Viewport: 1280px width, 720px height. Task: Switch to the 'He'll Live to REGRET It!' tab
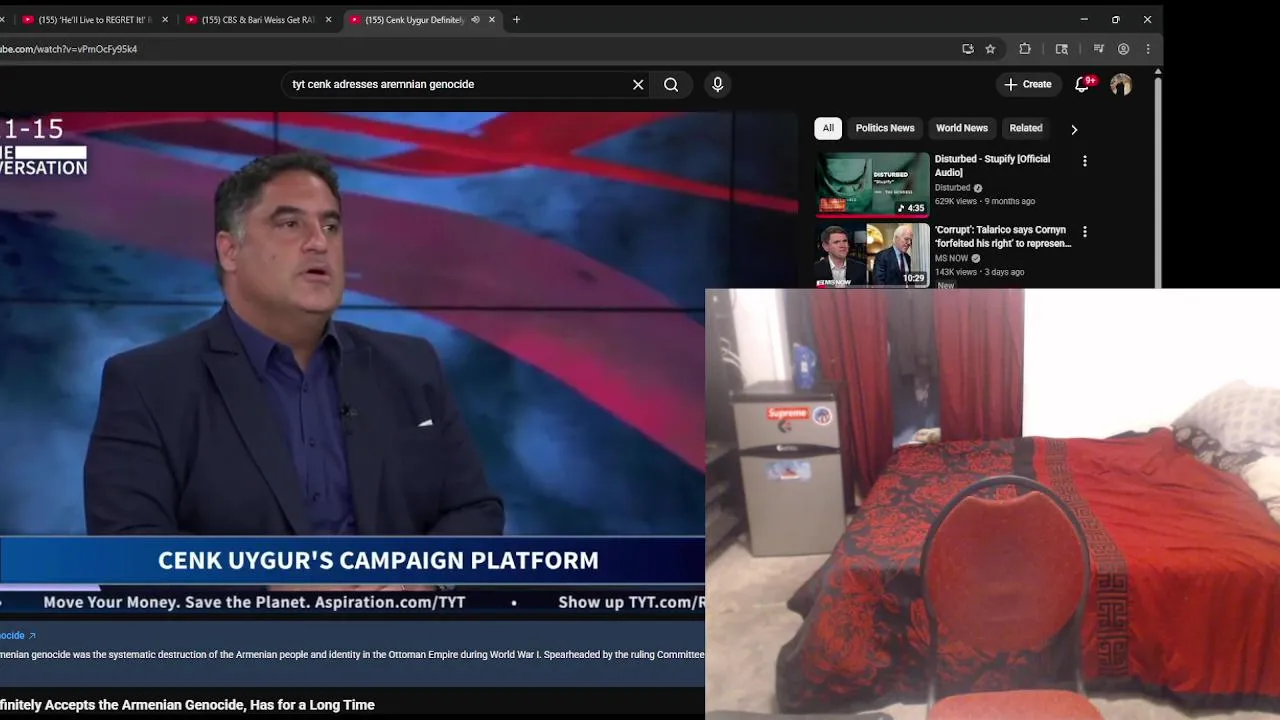(x=92, y=20)
